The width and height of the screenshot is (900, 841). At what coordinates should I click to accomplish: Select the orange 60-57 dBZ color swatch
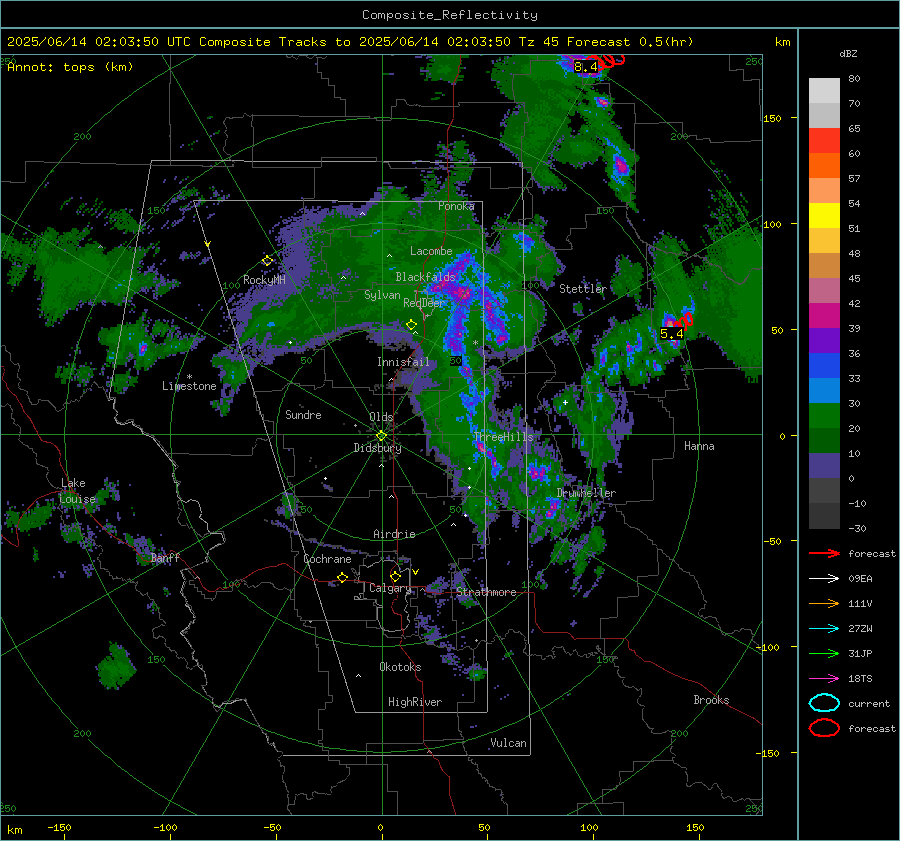click(824, 165)
